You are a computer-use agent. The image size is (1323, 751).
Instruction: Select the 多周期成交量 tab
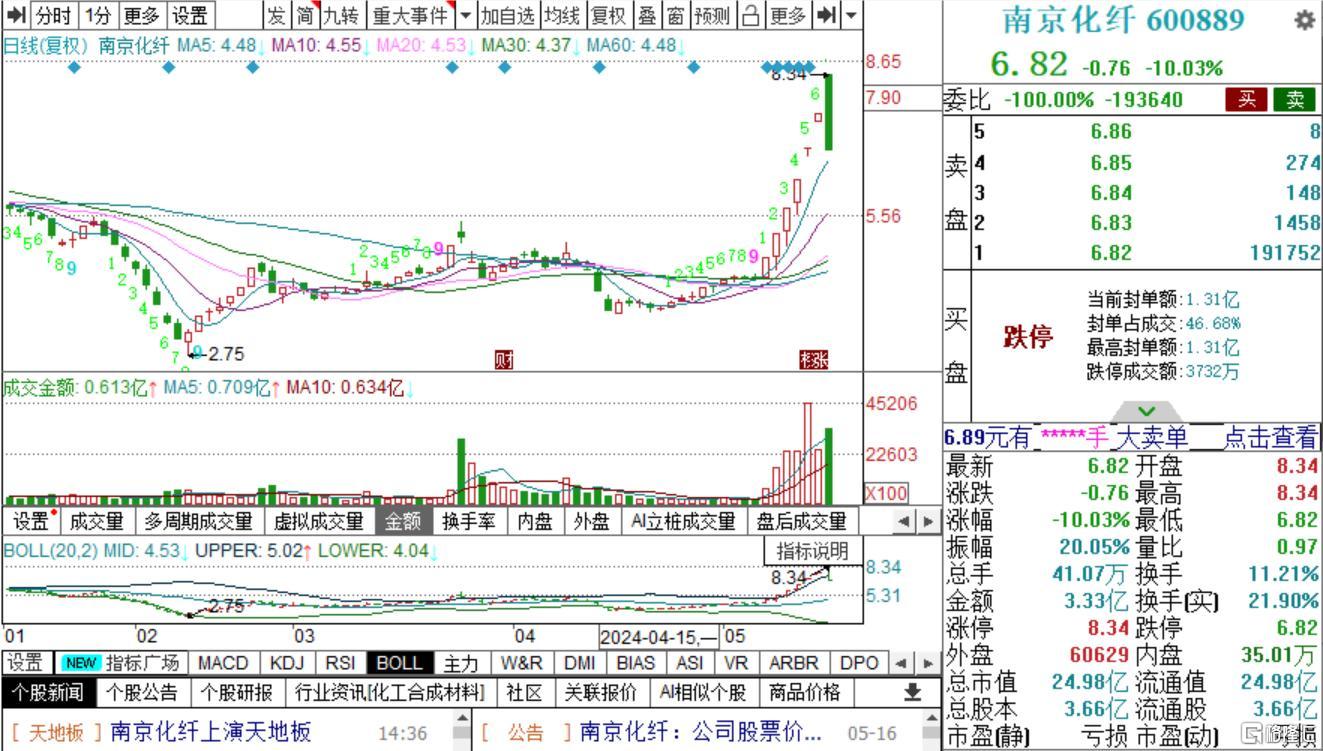(199, 521)
